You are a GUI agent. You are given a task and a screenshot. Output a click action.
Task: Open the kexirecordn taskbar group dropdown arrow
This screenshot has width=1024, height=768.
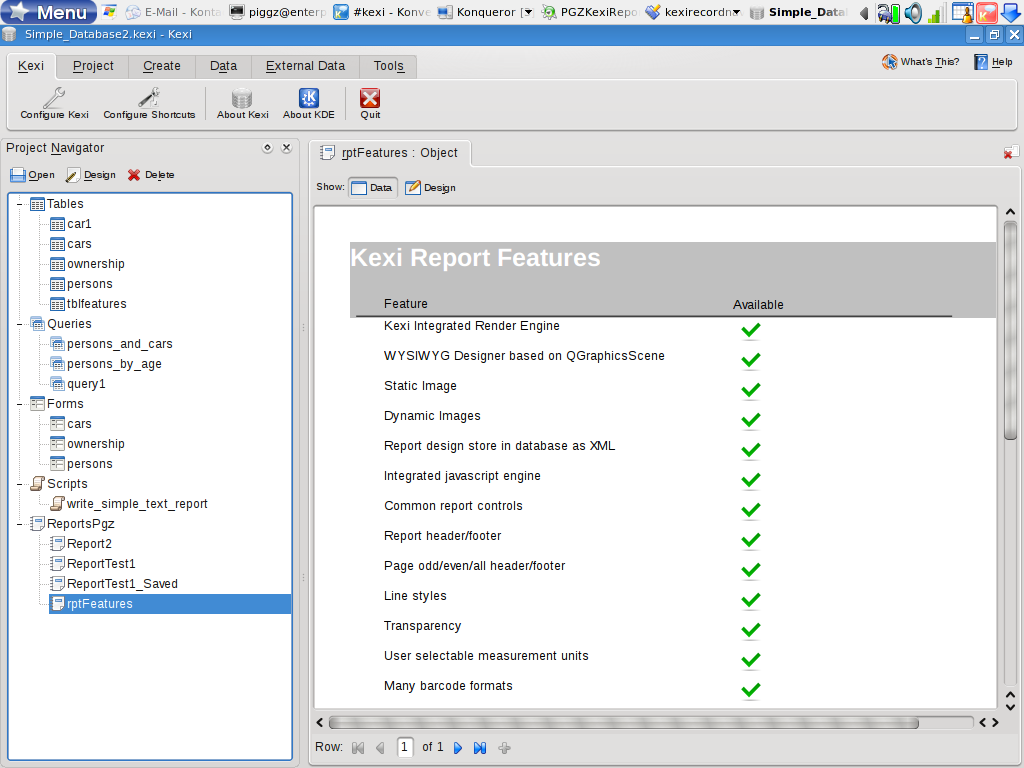(737, 12)
